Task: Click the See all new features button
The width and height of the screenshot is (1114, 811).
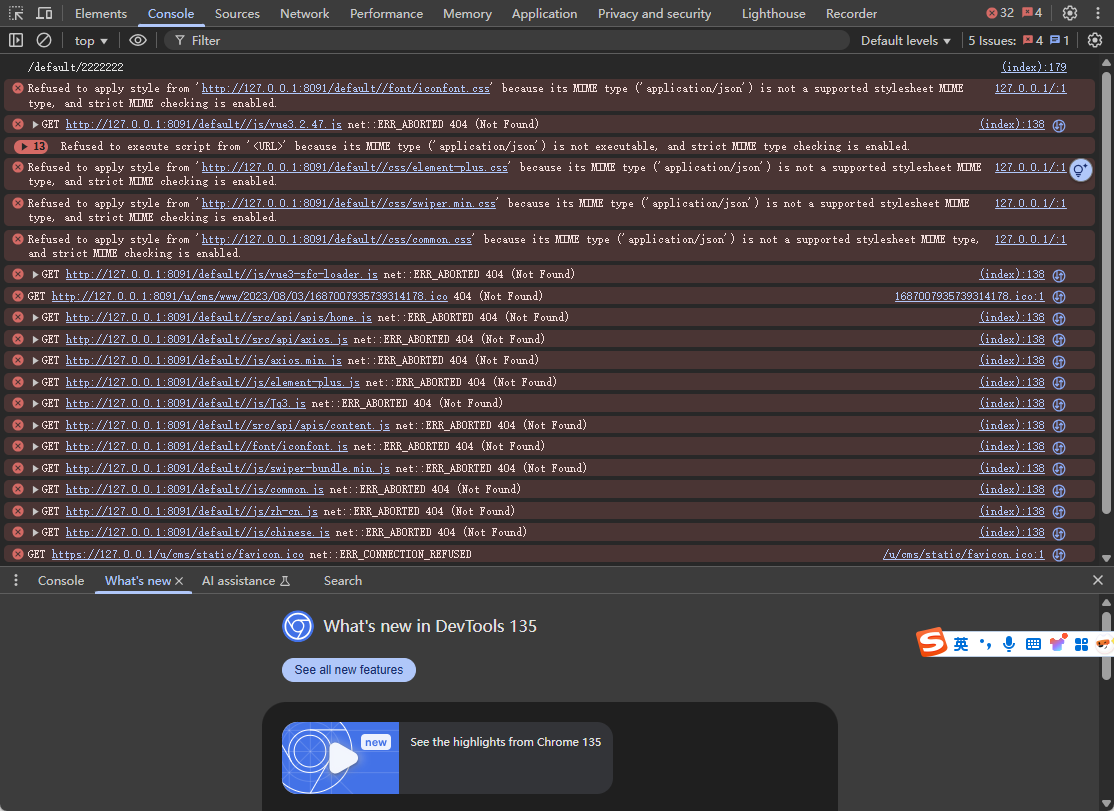Action: (x=349, y=669)
